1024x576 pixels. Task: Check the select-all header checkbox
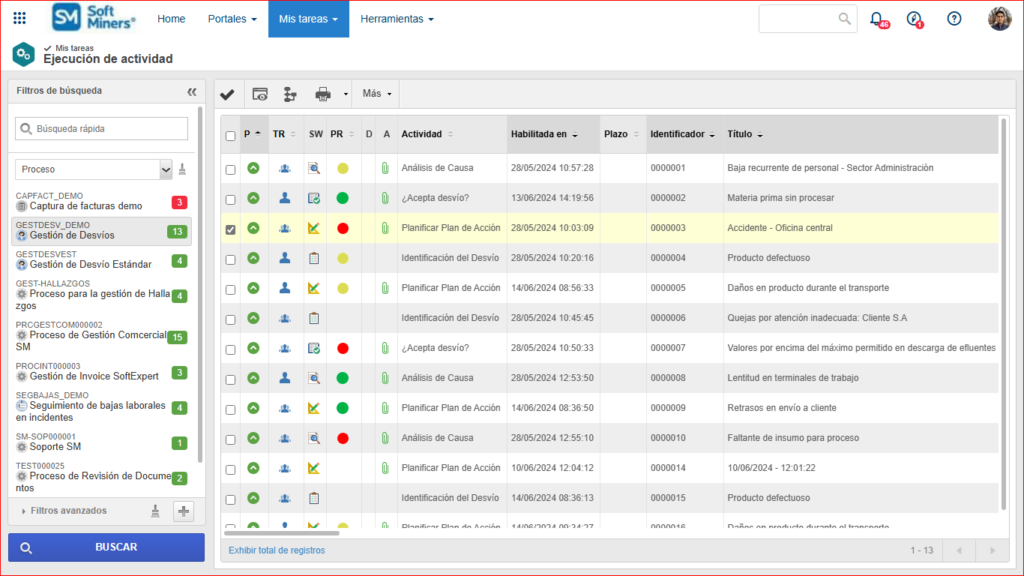tap(231, 135)
